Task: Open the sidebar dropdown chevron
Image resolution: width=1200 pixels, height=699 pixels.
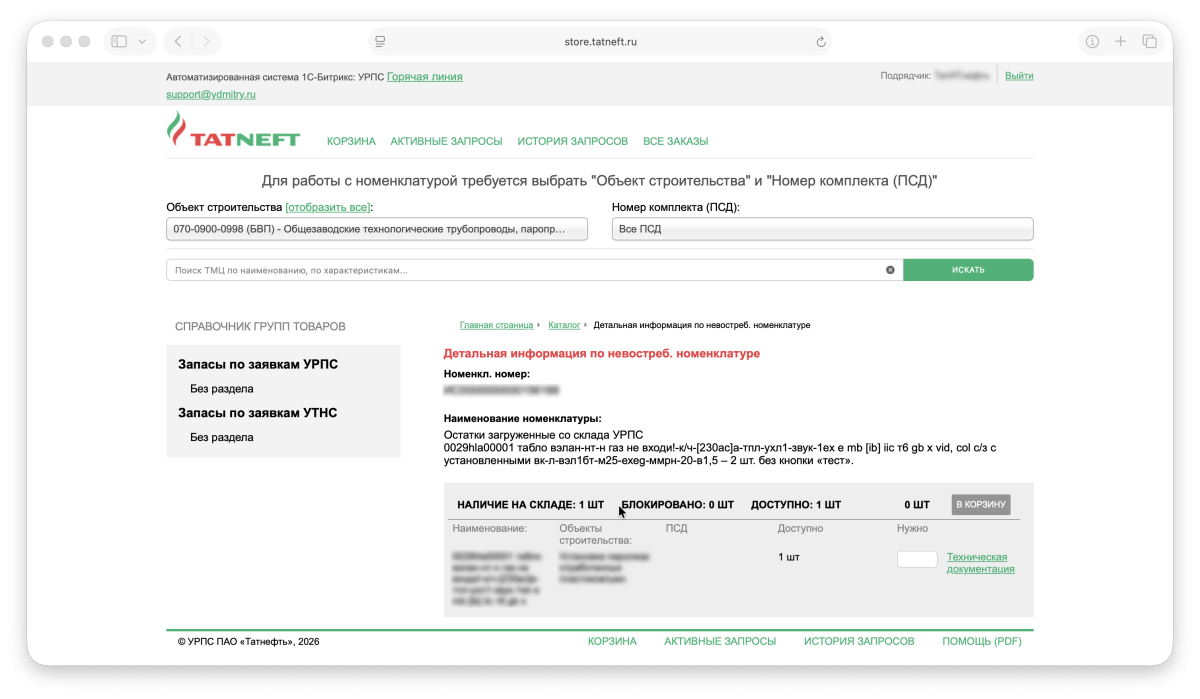Action: pos(141,42)
